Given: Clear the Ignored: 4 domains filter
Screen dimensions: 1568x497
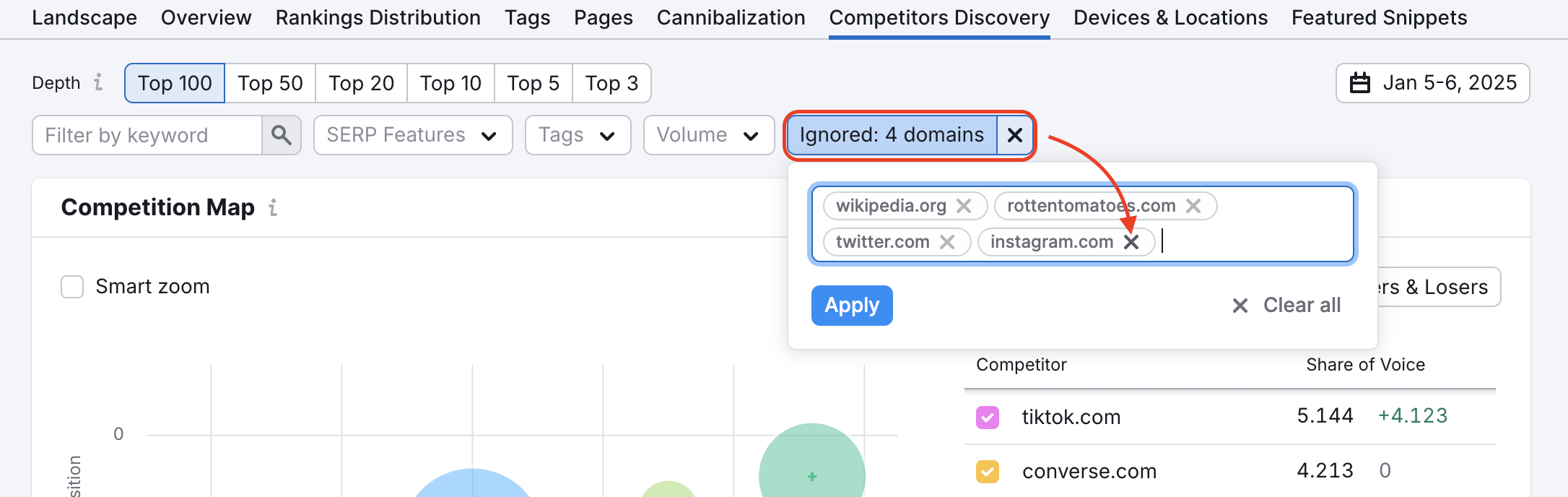Looking at the screenshot, I should point(1014,135).
